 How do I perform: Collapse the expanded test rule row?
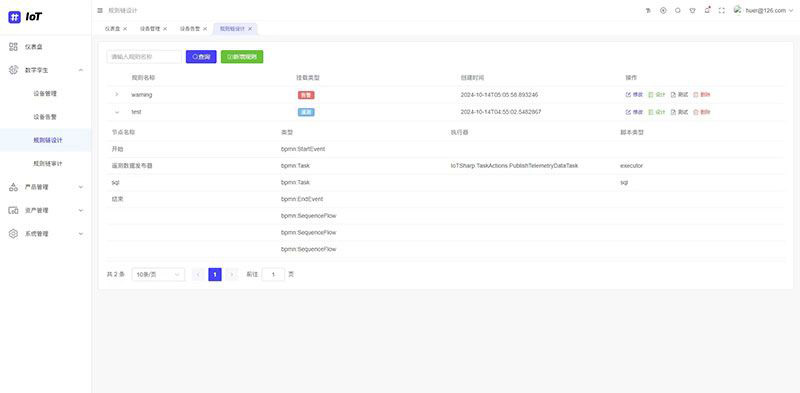click(x=117, y=112)
